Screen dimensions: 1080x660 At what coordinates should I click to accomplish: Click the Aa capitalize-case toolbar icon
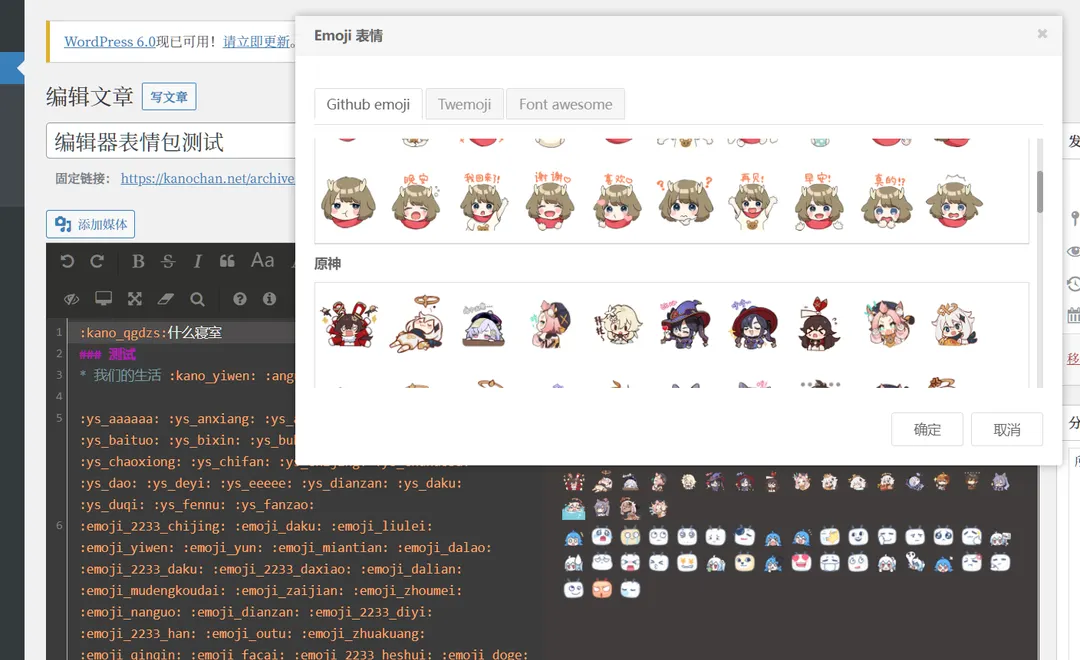pyautogui.click(x=262, y=260)
